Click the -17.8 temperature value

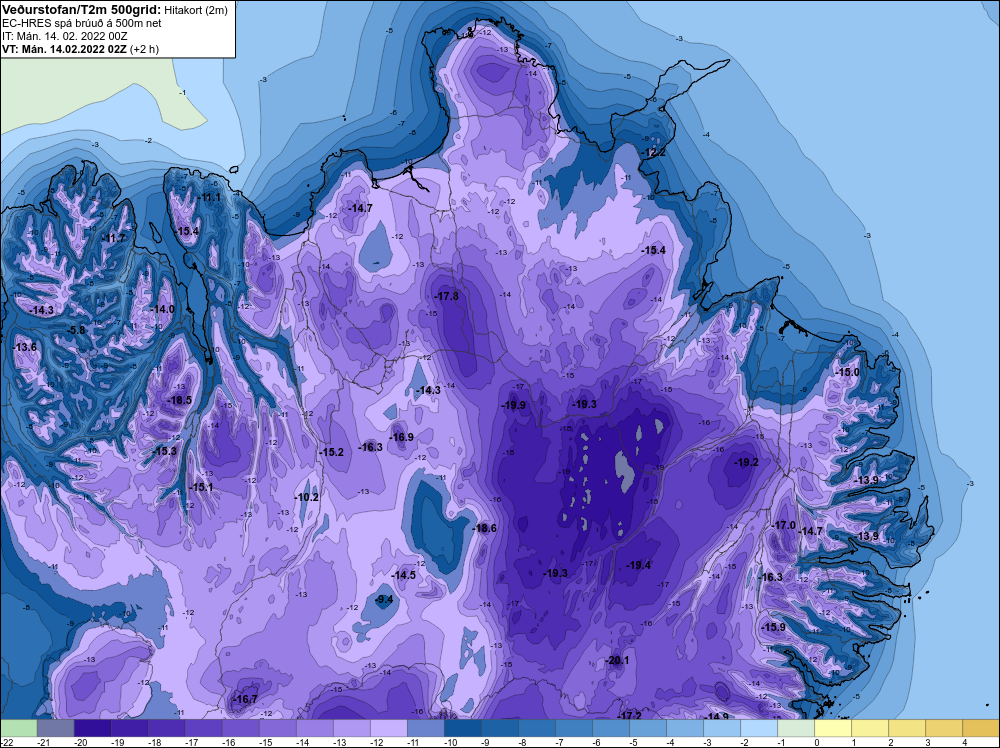[446, 297]
